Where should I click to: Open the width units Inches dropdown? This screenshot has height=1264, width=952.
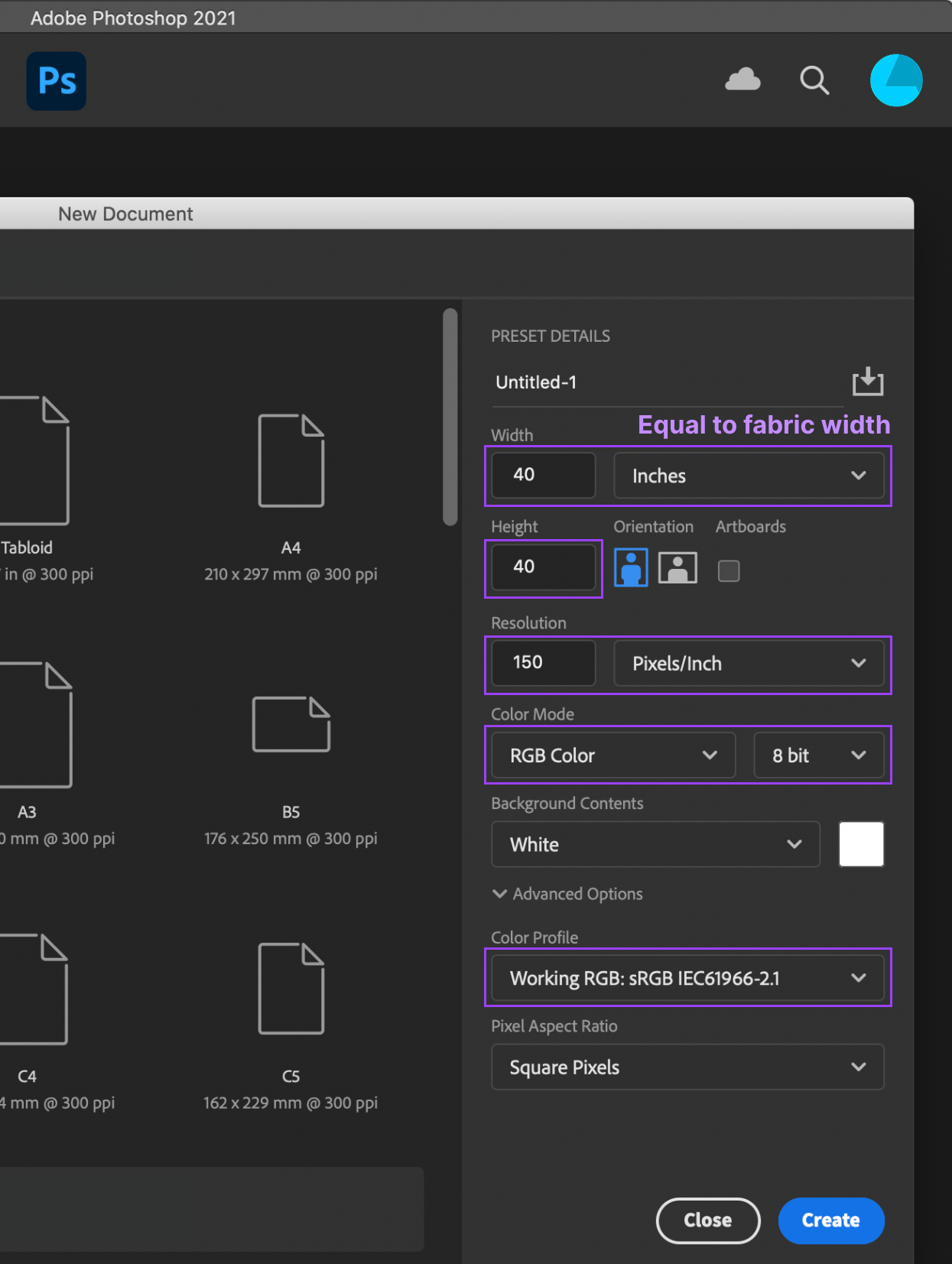pyautogui.click(x=749, y=476)
